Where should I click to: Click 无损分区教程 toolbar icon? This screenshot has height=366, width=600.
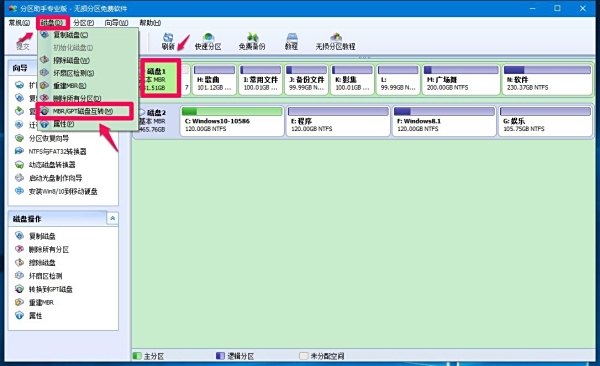(335, 41)
